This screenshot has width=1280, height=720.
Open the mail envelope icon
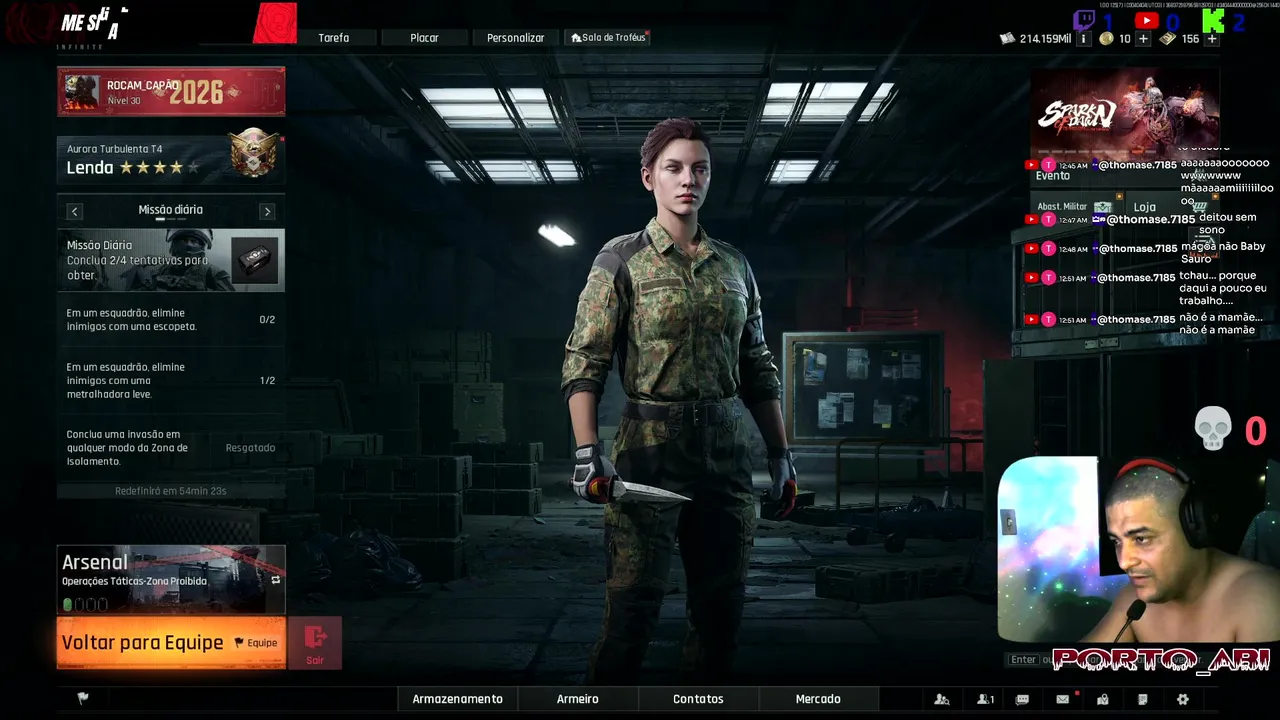point(1062,699)
